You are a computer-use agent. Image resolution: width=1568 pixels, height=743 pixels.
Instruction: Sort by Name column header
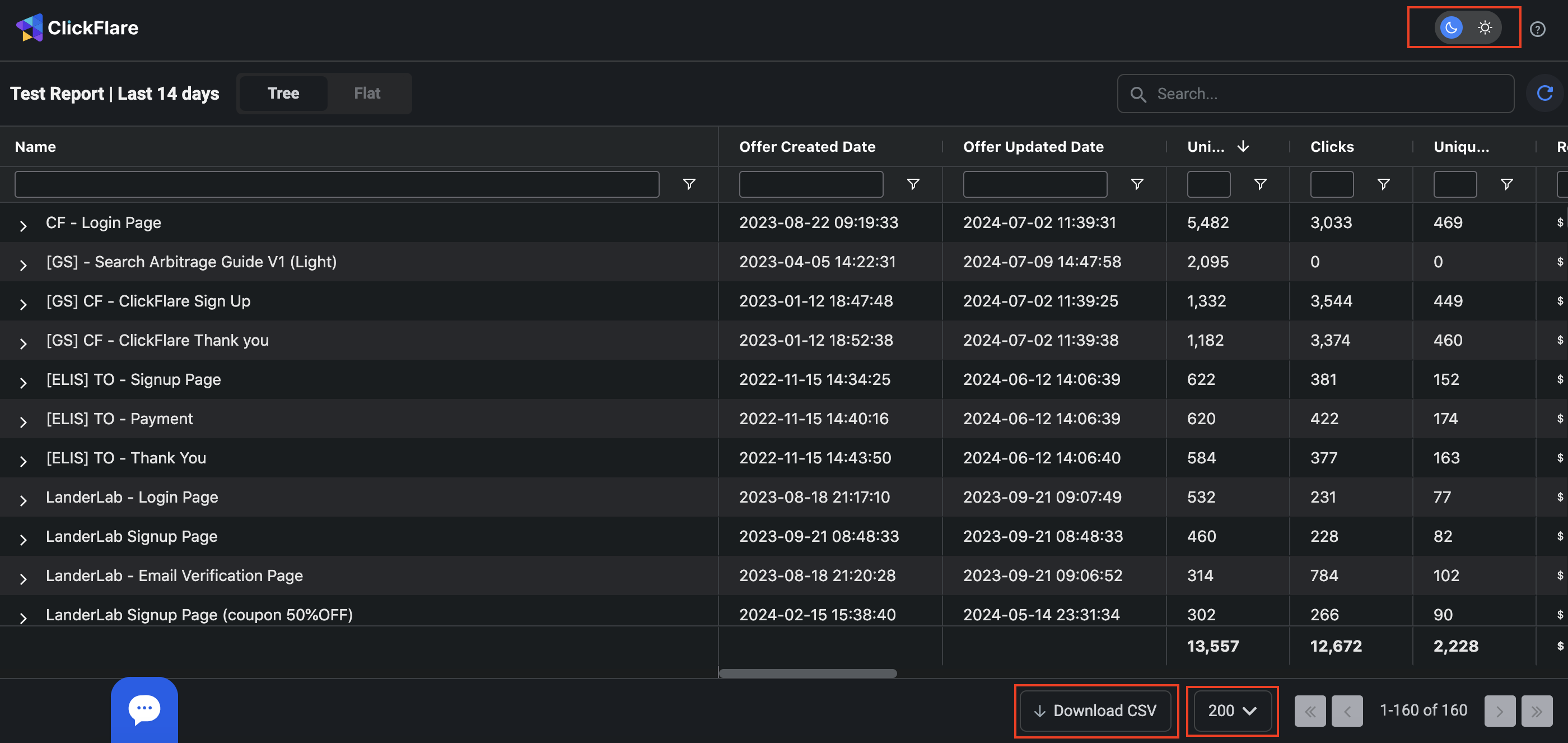(35, 147)
